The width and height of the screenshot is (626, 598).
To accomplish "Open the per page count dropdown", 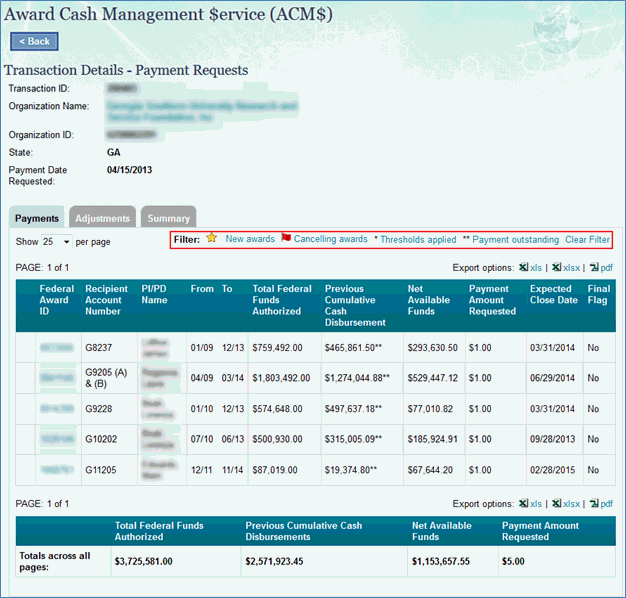I will [x=57, y=242].
